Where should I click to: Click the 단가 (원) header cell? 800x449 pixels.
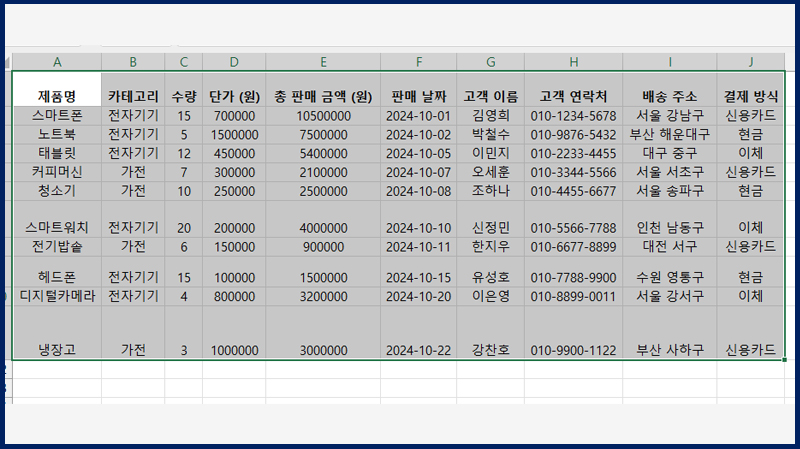point(234,89)
